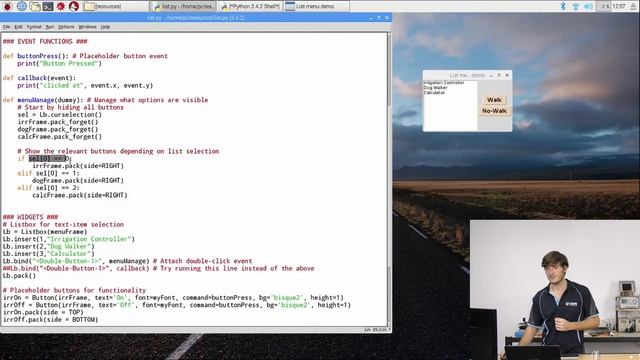Click the 'irrFrame.pack(side=RIGHT)' line
This screenshot has height=360, width=640.
(78, 166)
